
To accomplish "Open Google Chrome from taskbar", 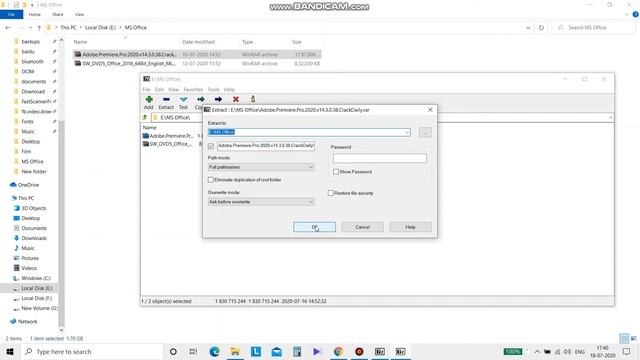I will click(338, 351).
